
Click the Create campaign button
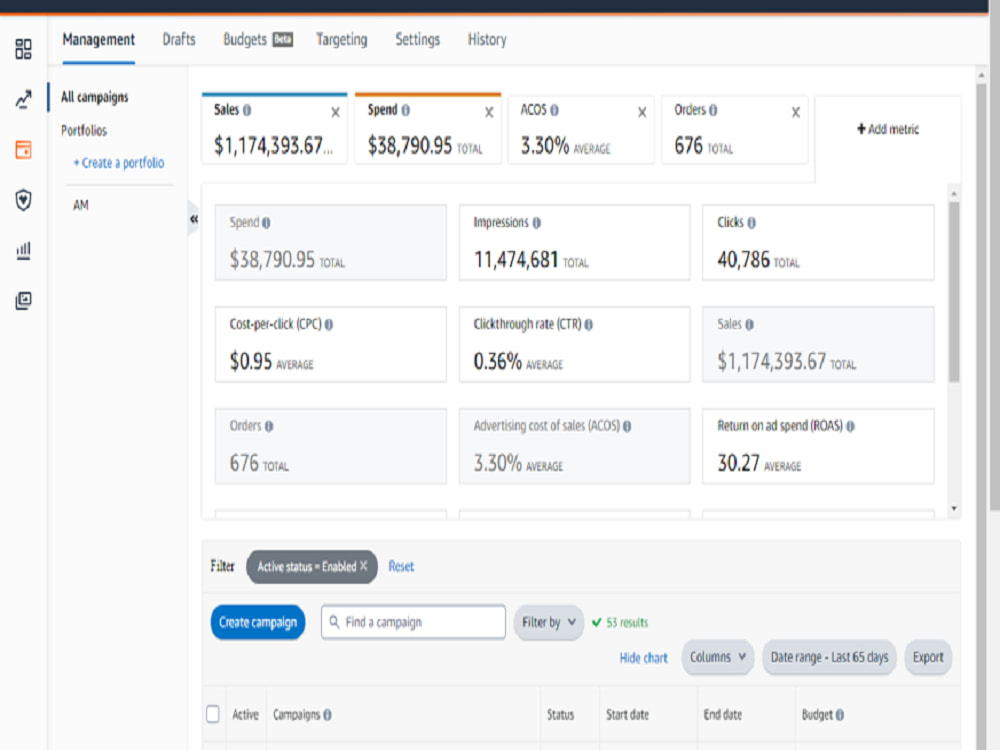pos(258,622)
